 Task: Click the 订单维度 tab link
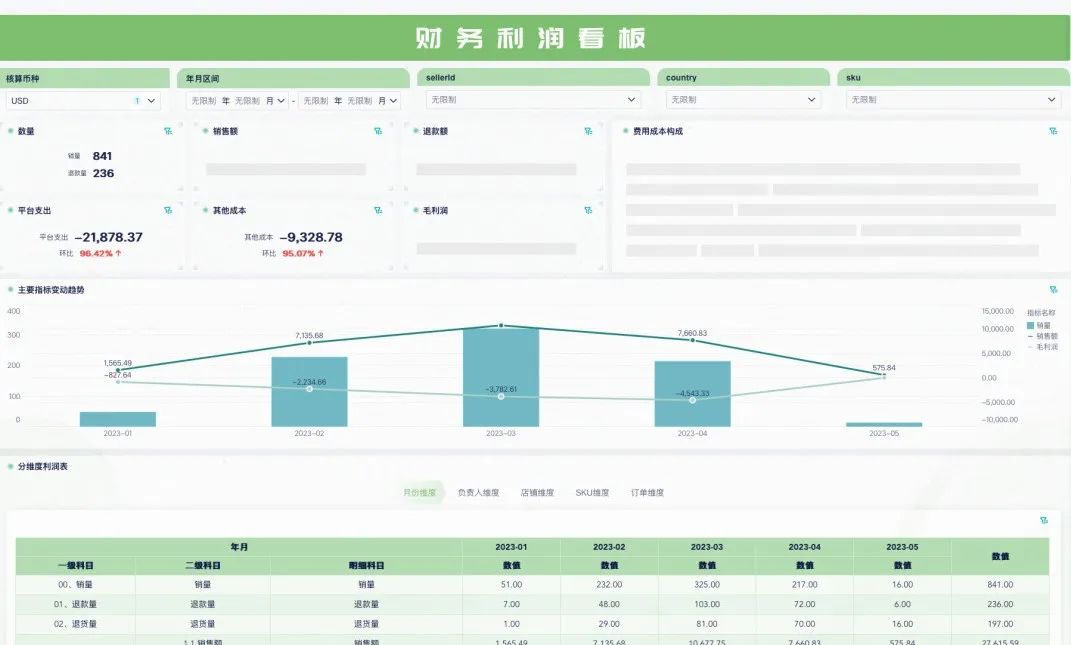click(647, 493)
